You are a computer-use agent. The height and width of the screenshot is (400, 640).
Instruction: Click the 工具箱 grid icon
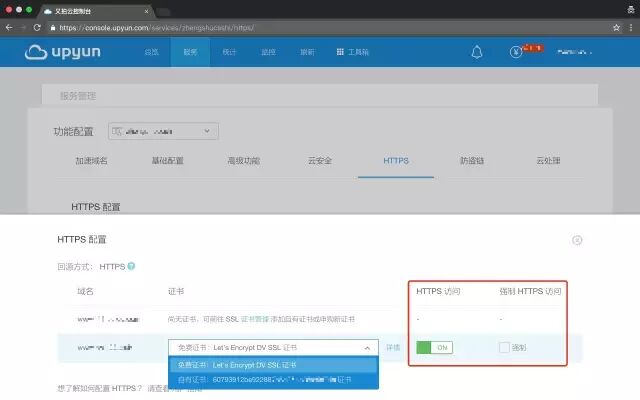(x=340, y=52)
